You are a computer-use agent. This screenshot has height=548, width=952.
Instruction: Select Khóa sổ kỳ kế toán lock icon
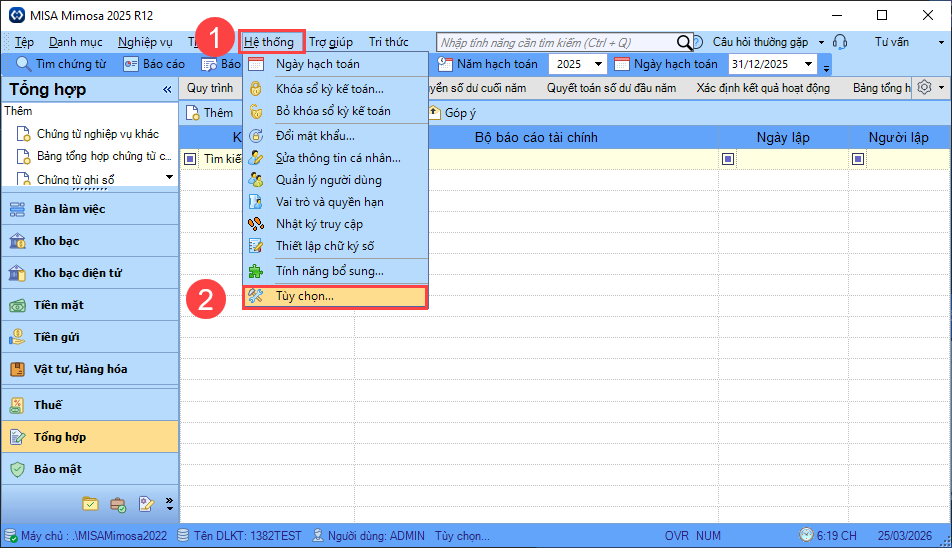256,89
